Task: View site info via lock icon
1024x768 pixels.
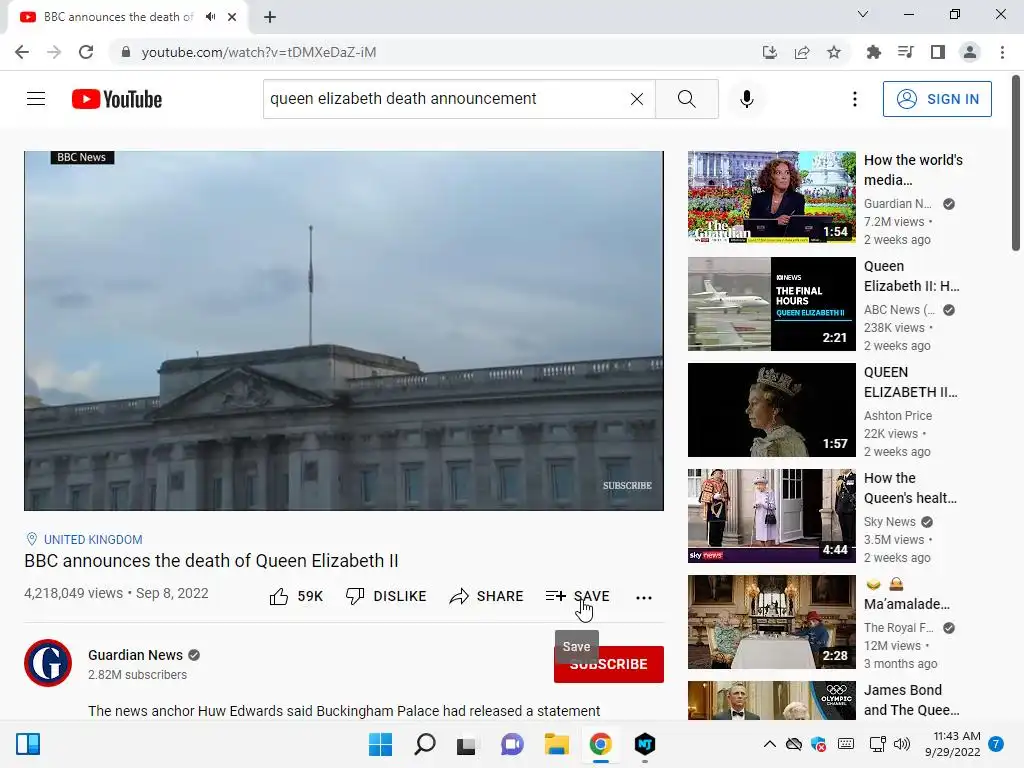Action: (126, 52)
